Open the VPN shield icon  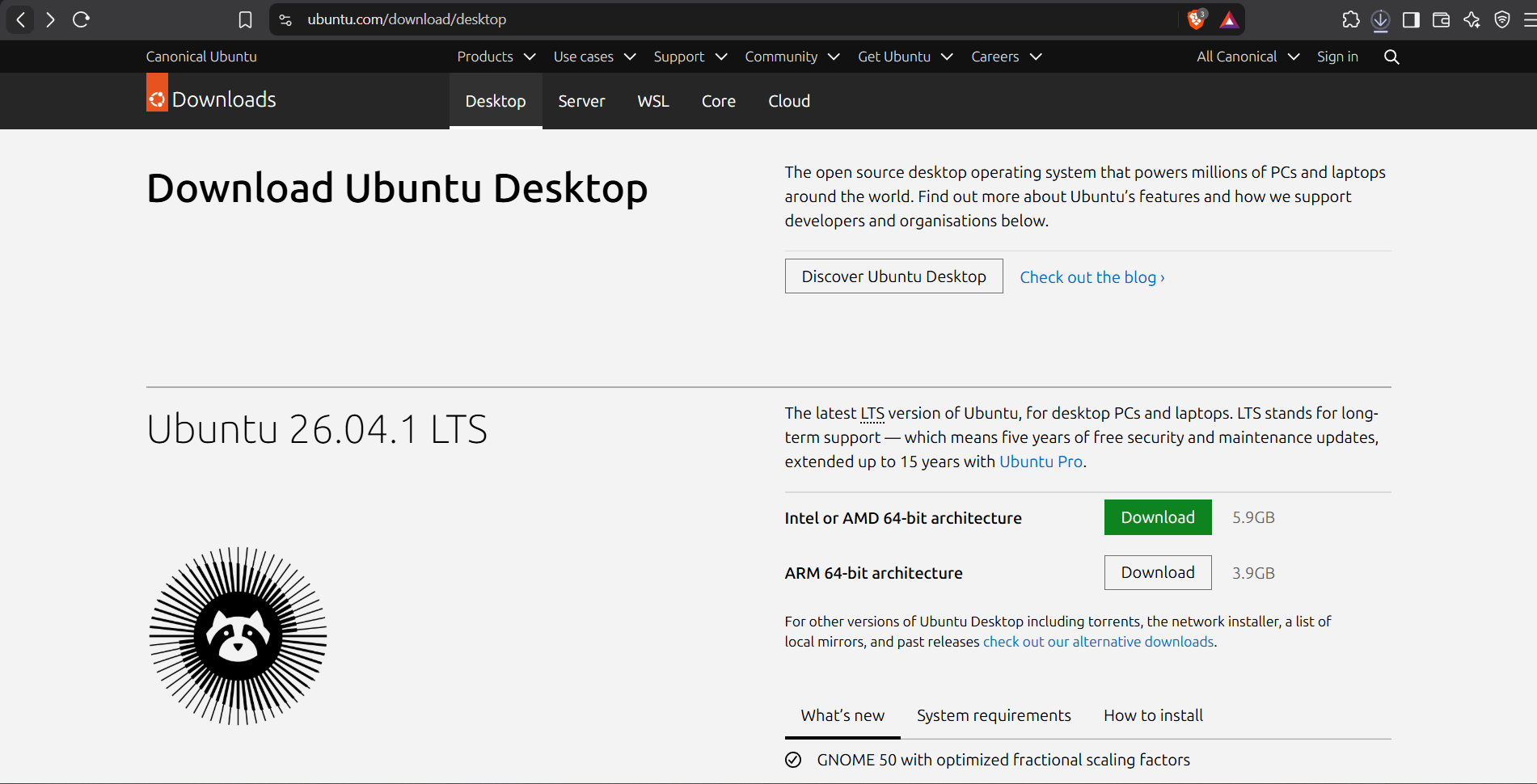point(1502,19)
